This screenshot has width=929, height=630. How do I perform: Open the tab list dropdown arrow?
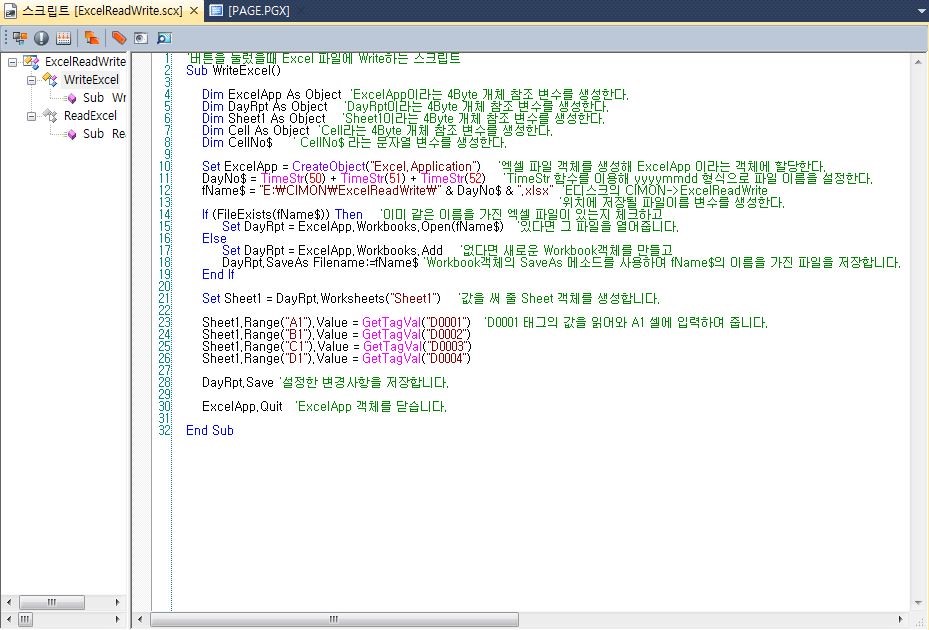(921, 11)
